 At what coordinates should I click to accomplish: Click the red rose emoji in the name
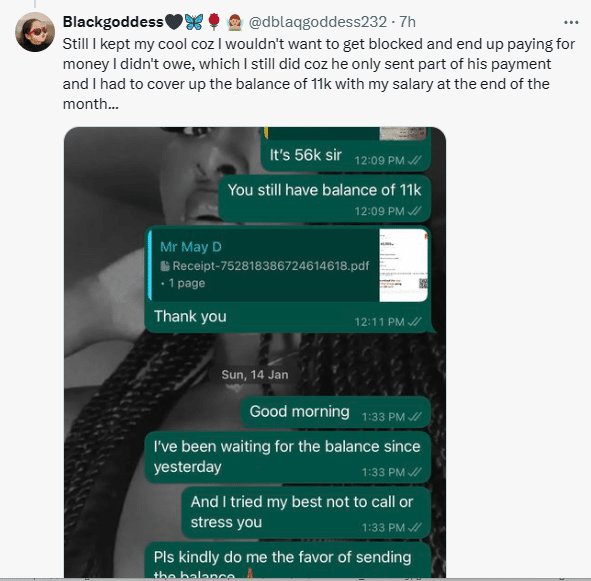click(214, 22)
